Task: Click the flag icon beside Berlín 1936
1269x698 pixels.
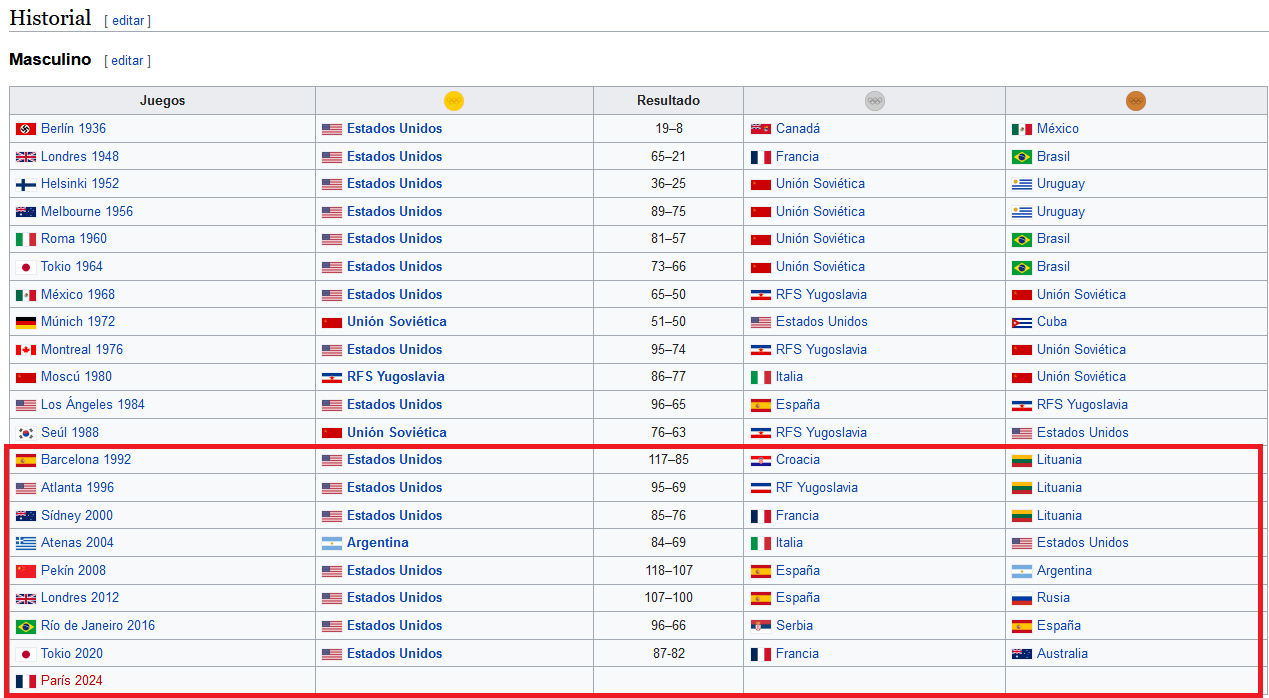Action: pos(26,129)
